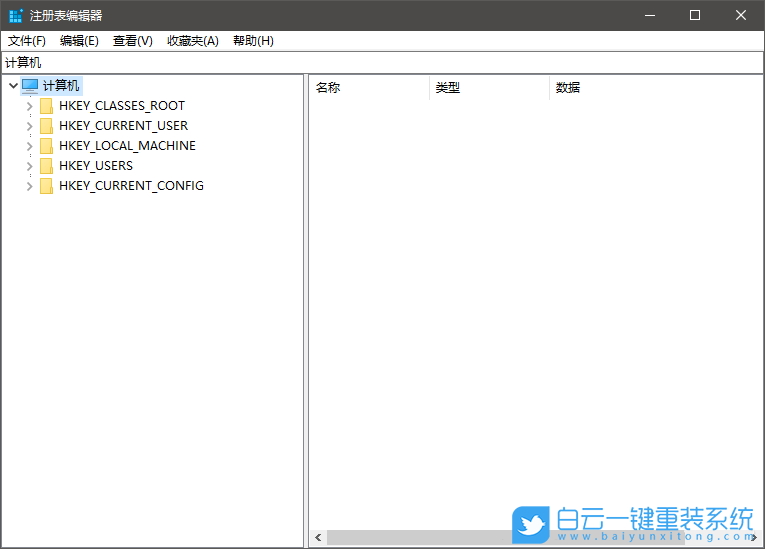The width and height of the screenshot is (765, 549).
Task: Click the address bar showing 计算机
Action: (380, 63)
